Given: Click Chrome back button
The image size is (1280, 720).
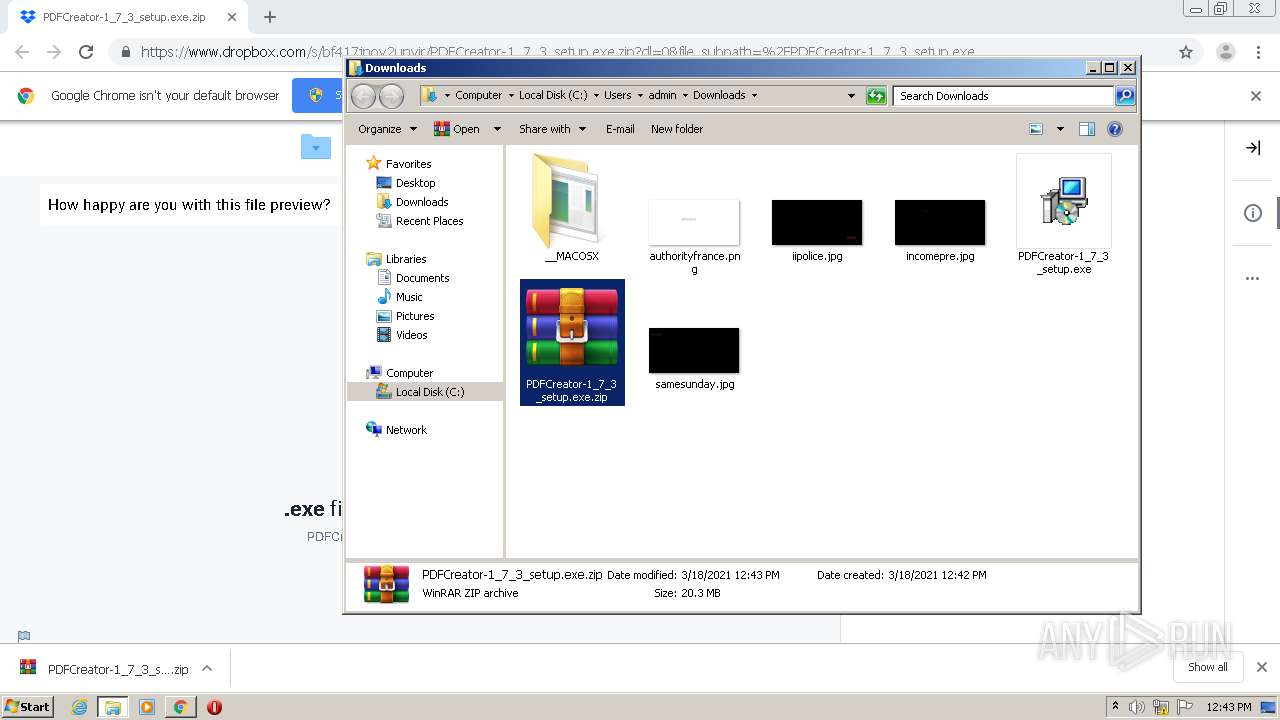Looking at the screenshot, I should pos(22,52).
